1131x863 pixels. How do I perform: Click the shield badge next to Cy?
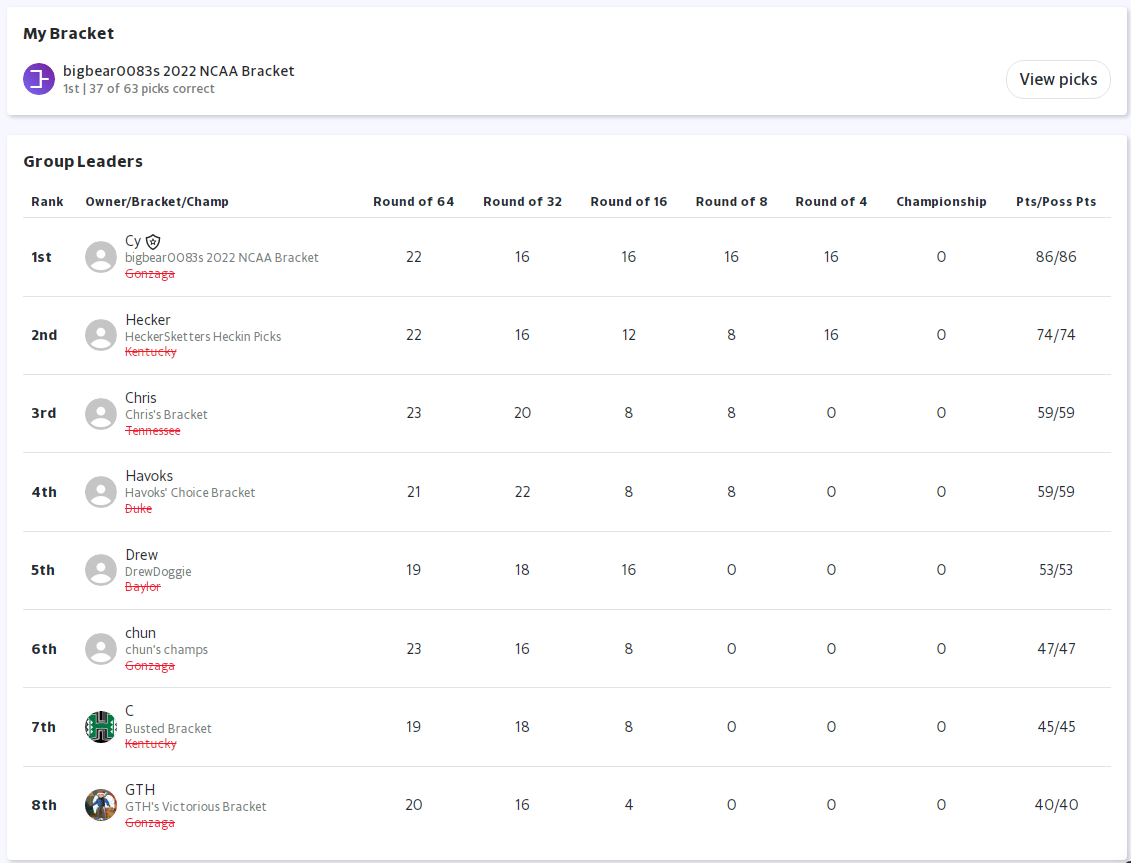(x=153, y=241)
